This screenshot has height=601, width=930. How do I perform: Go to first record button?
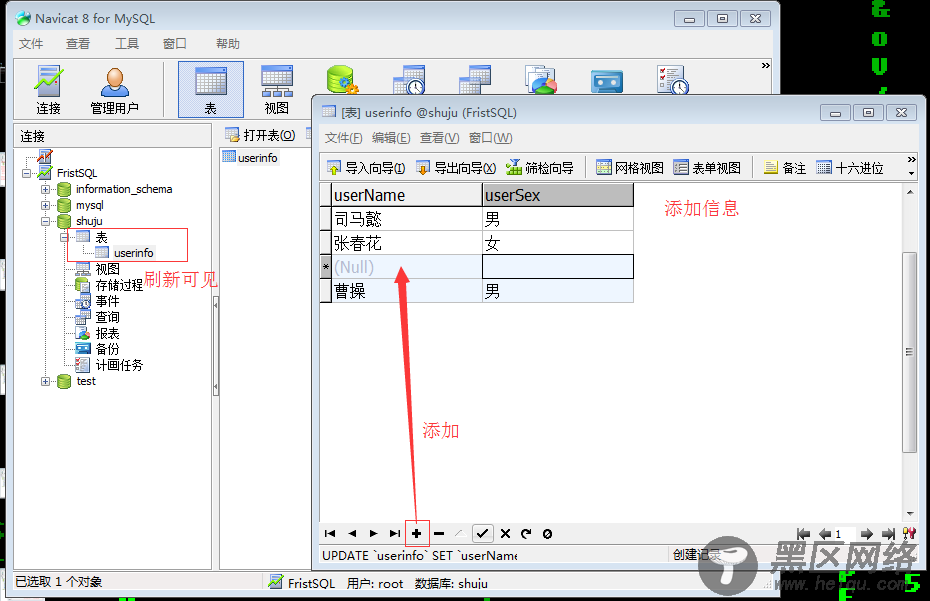tap(330, 533)
